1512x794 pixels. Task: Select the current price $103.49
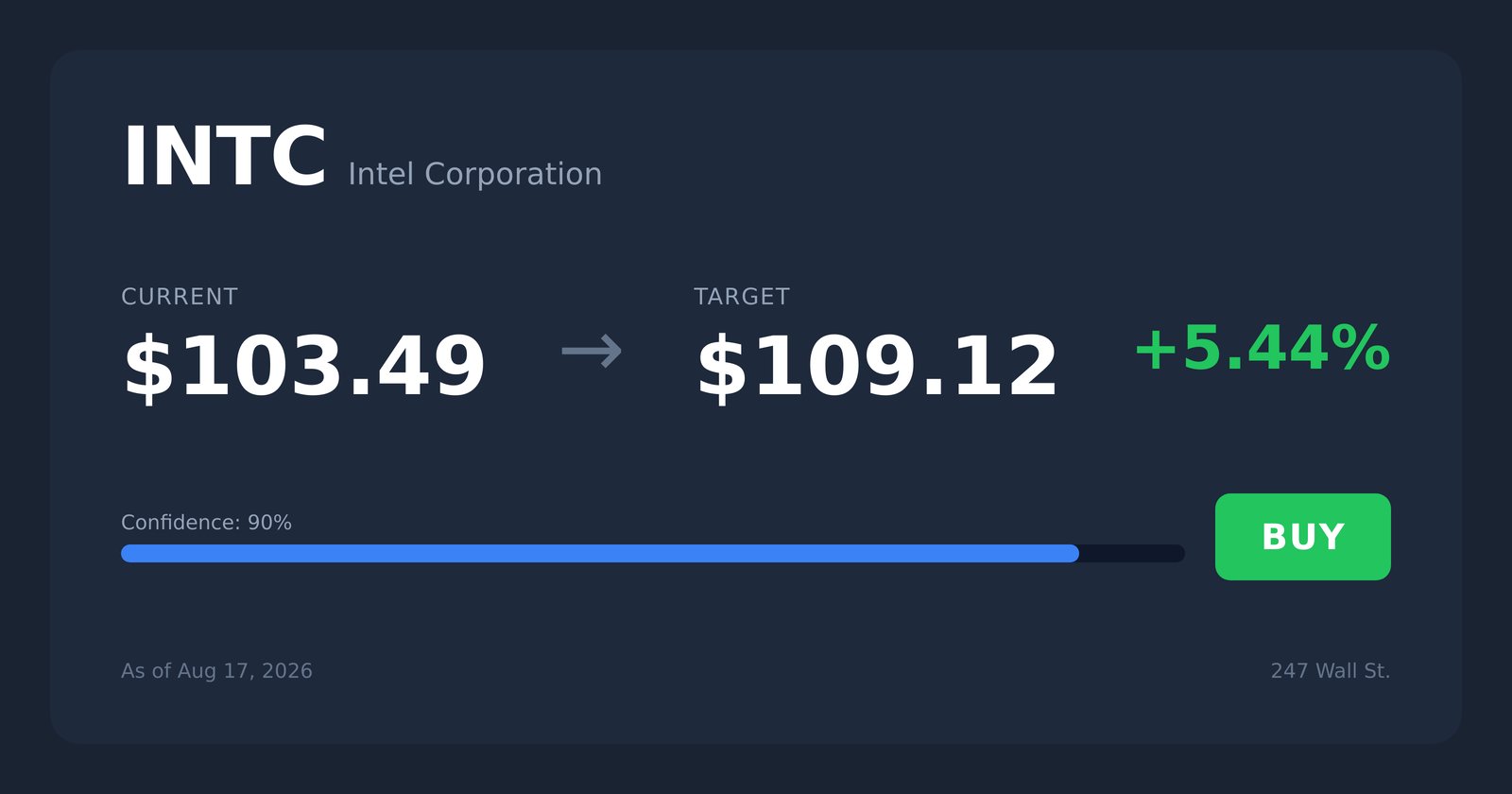pos(303,367)
